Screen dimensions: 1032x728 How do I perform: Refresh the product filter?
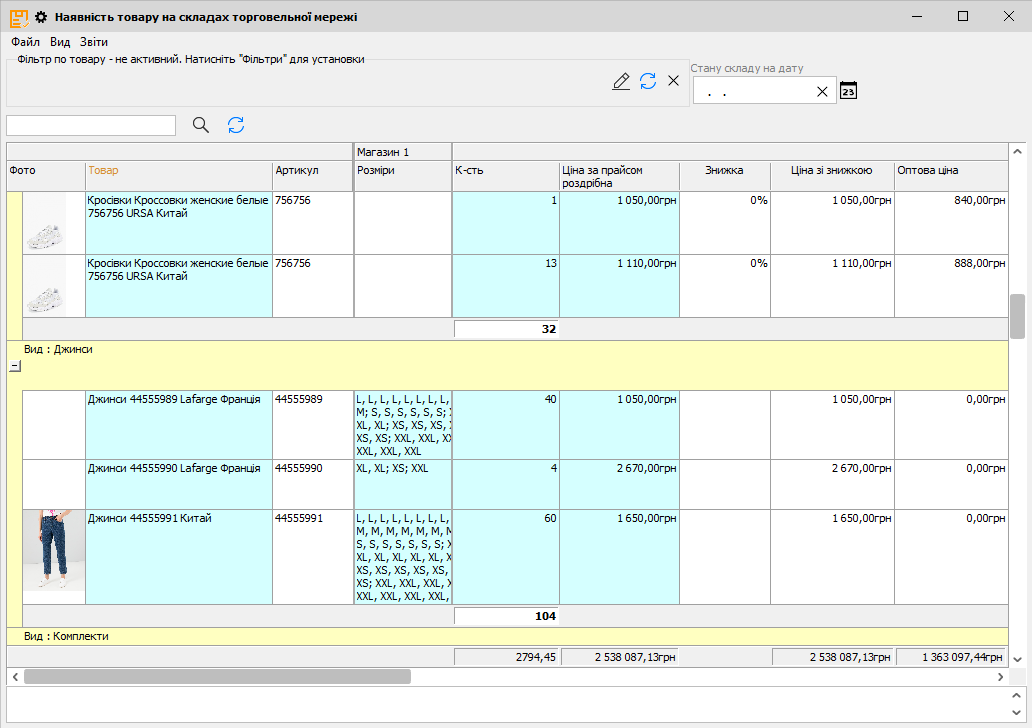pos(648,82)
